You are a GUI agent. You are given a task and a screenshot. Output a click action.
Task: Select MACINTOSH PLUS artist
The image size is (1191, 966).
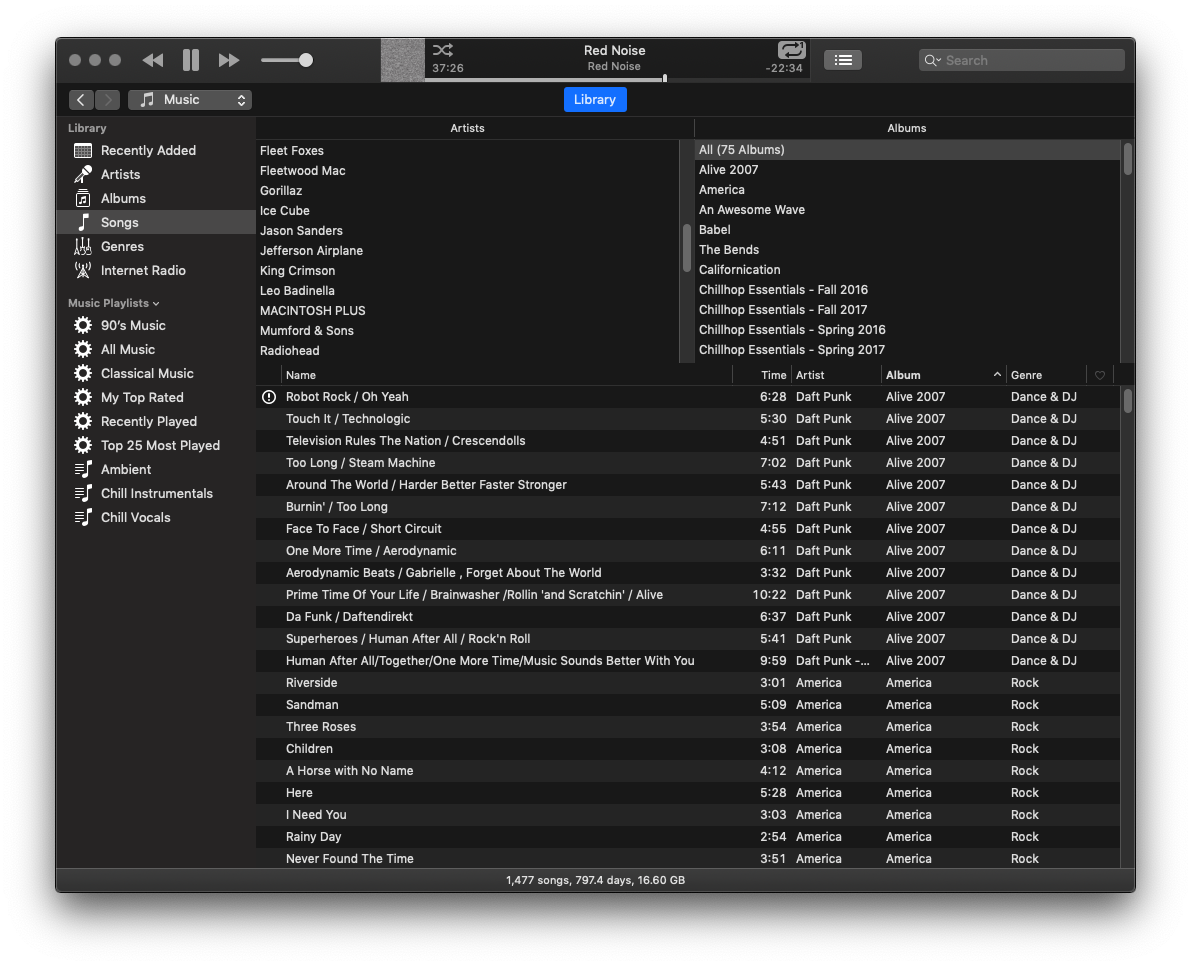coord(467,311)
